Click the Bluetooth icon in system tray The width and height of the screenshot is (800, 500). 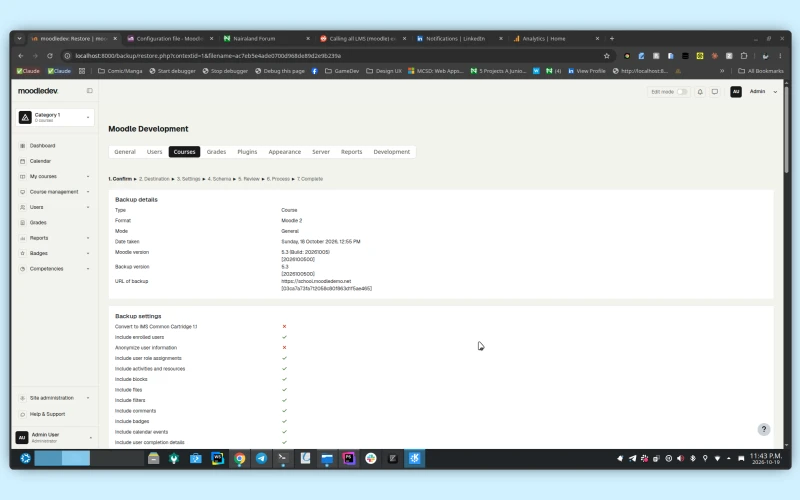point(693,458)
